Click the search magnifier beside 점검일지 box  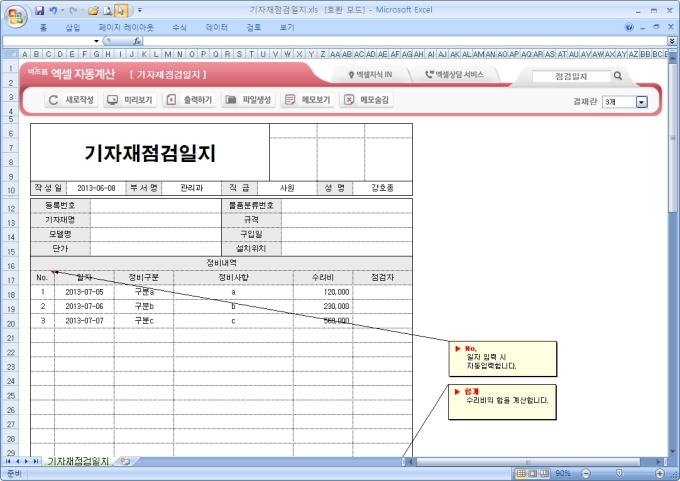click(617, 75)
